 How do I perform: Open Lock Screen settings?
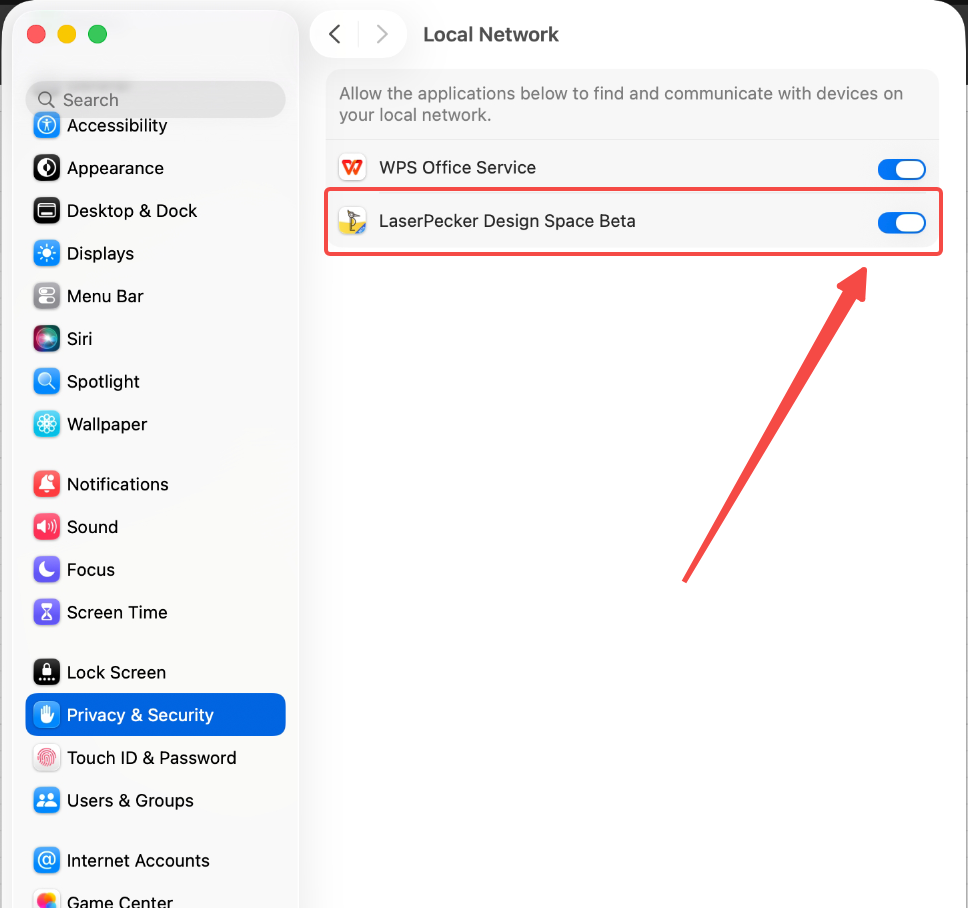pyautogui.click(x=155, y=672)
